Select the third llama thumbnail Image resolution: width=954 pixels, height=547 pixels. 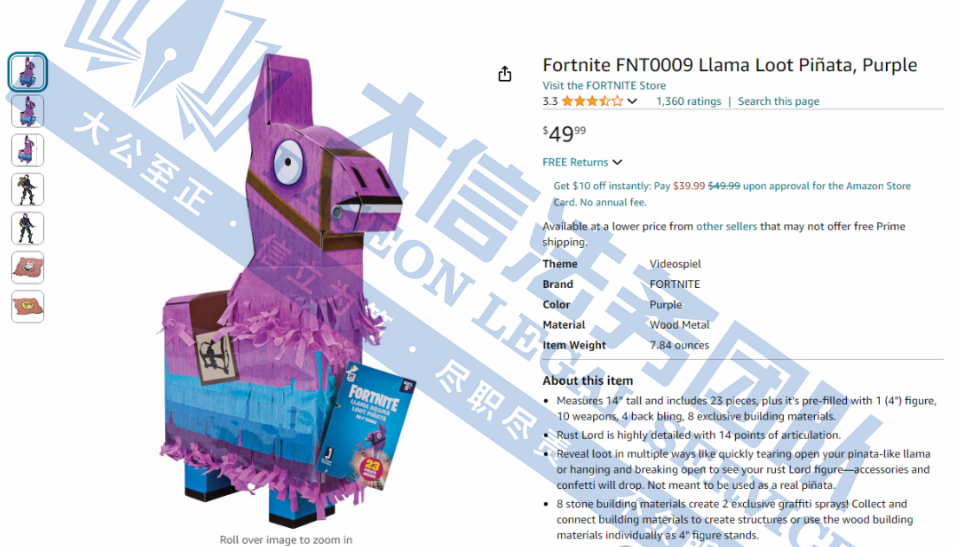[27, 150]
